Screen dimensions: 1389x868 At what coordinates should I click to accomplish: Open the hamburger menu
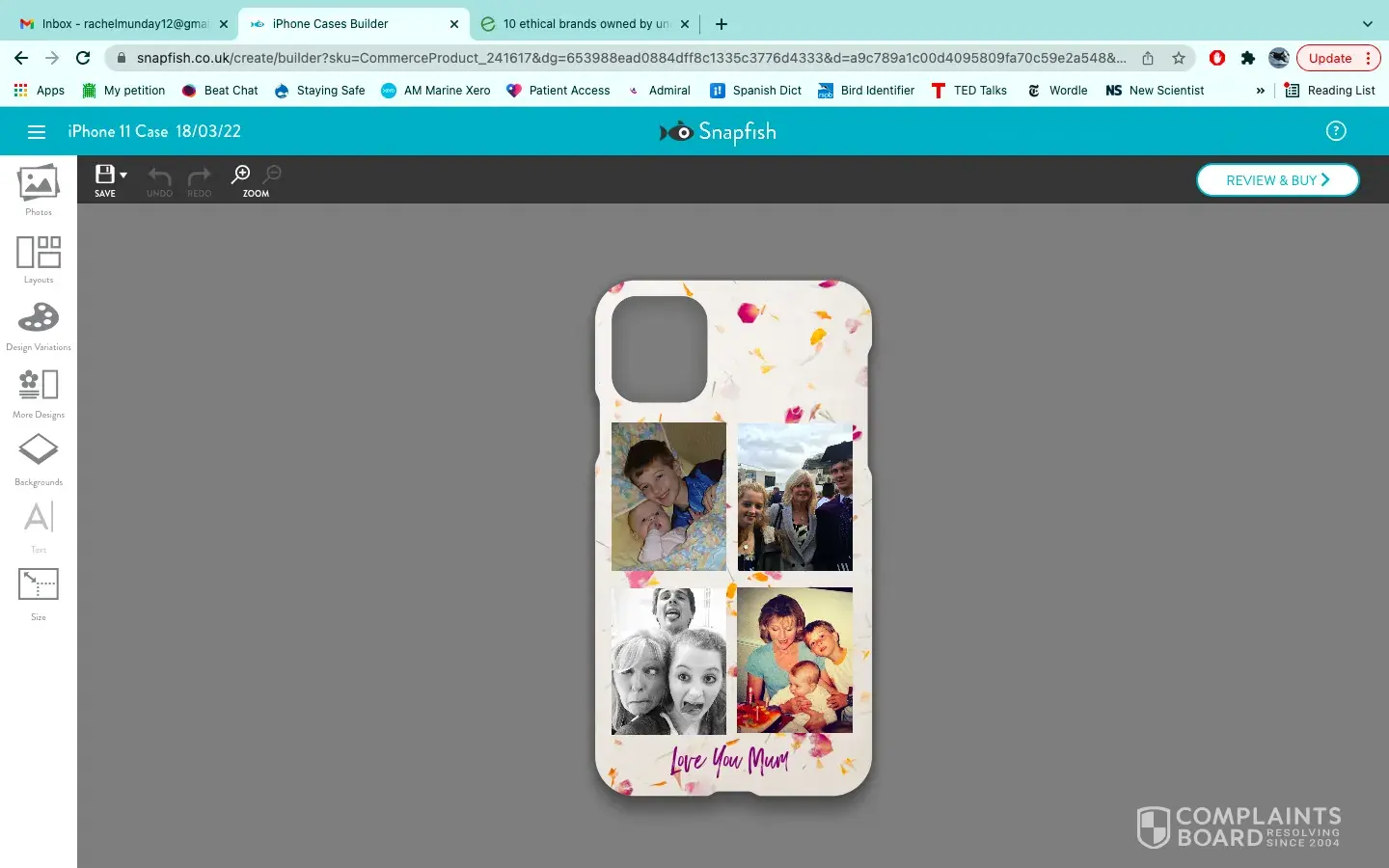click(x=37, y=132)
